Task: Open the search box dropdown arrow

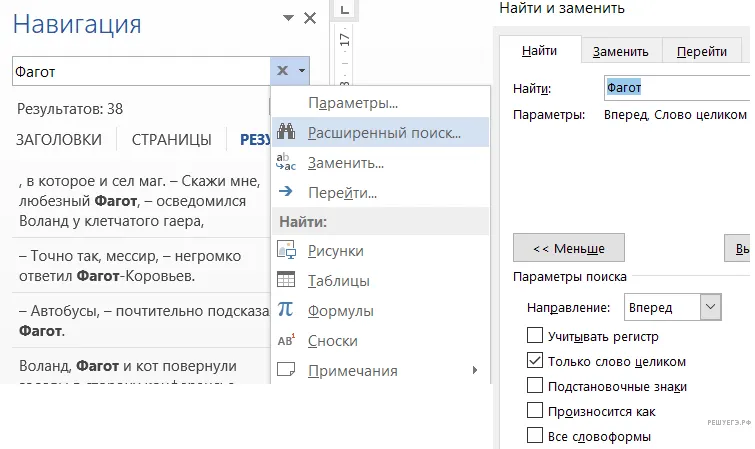Action: (x=302, y=71)
